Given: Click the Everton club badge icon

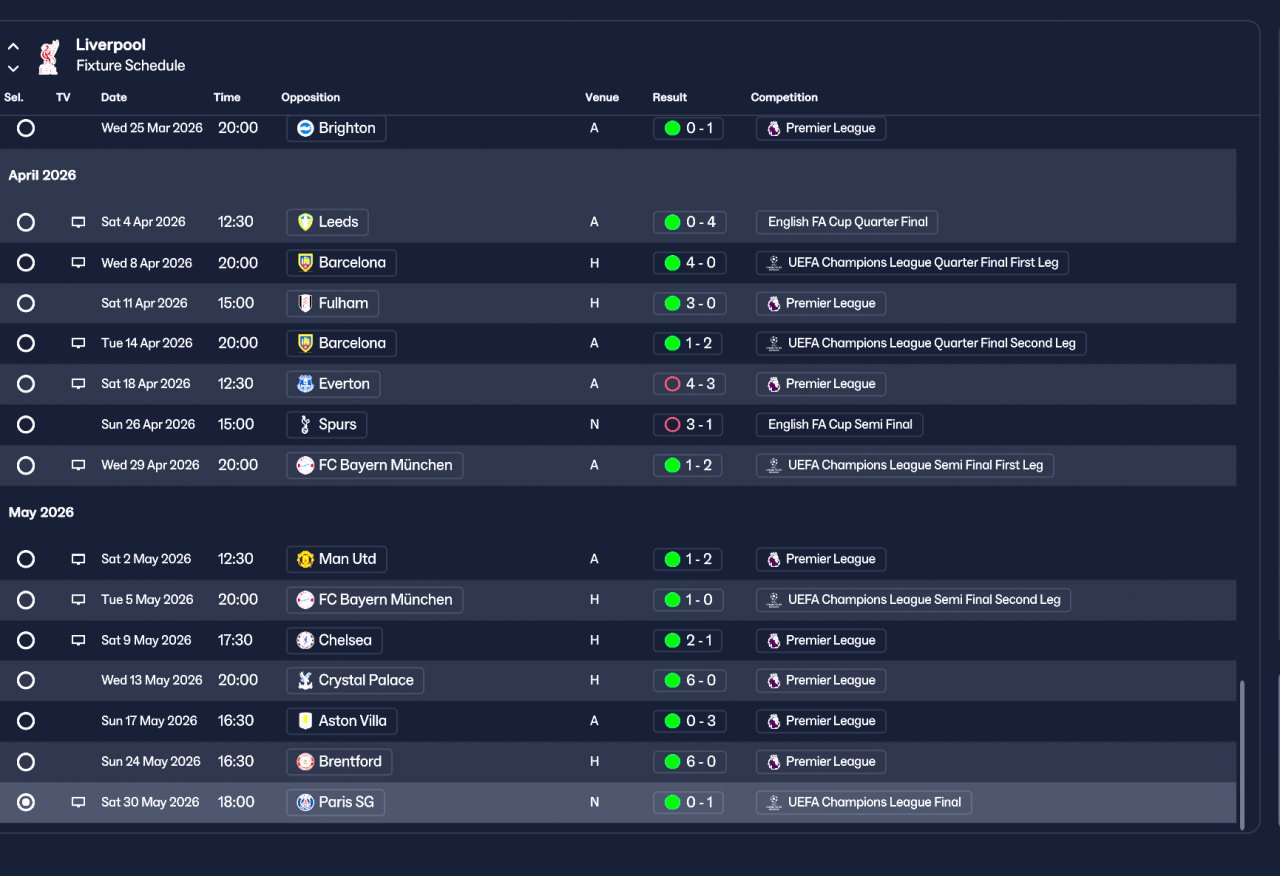Looking at the screenshot, I should (305, 384).
